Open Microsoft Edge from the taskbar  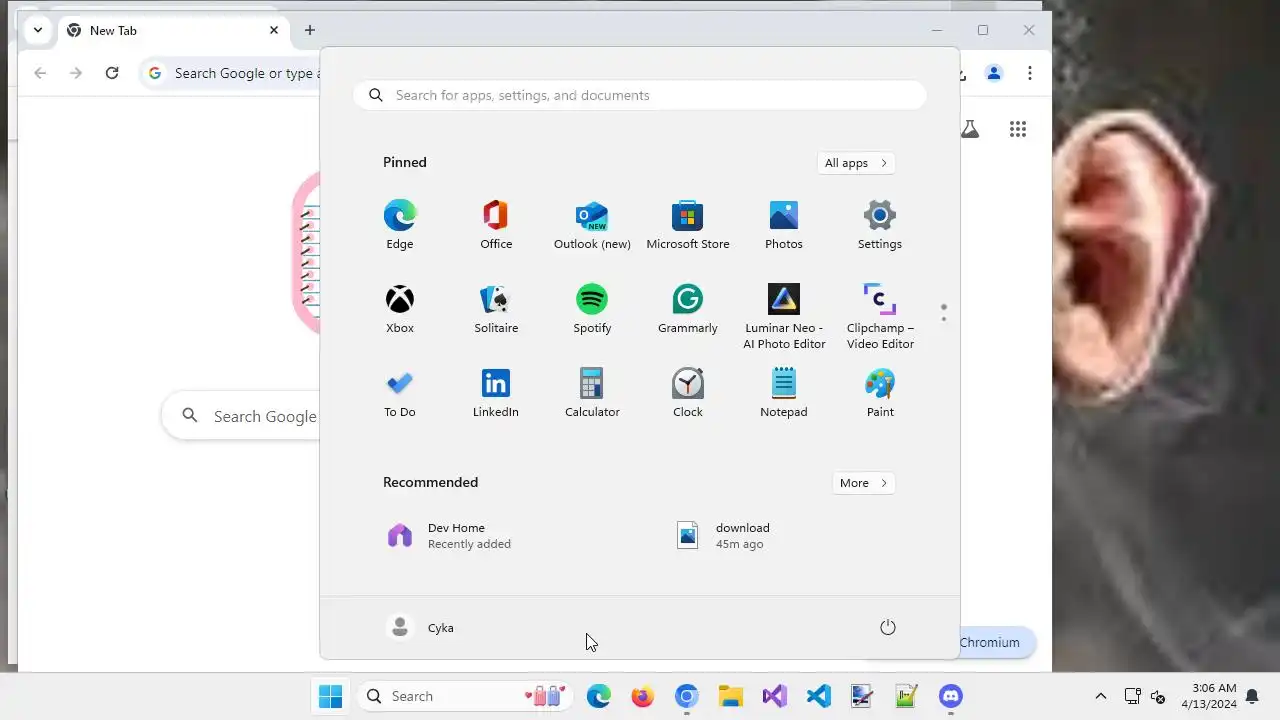tap(598, 696)
